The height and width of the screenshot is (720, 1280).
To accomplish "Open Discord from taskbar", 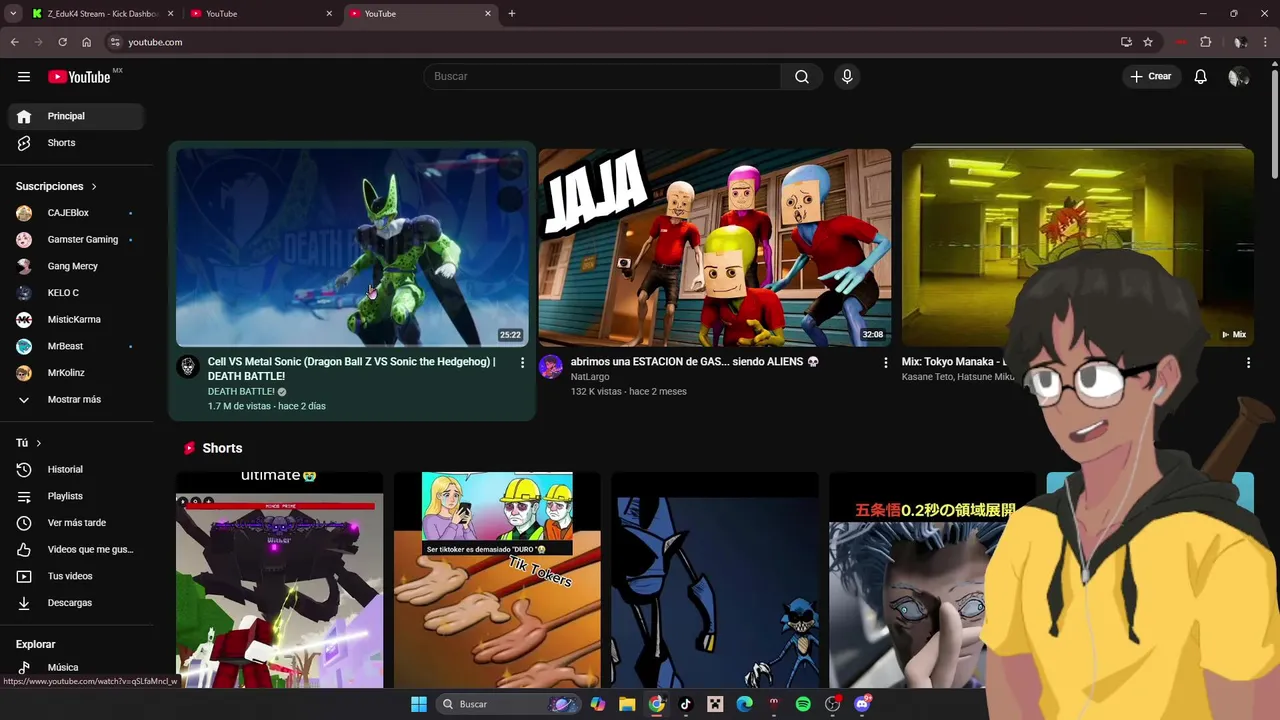I will tap(862, 704).
